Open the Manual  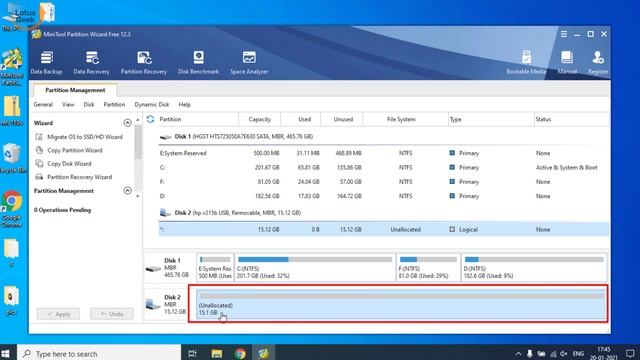click(x=567, y=62)
